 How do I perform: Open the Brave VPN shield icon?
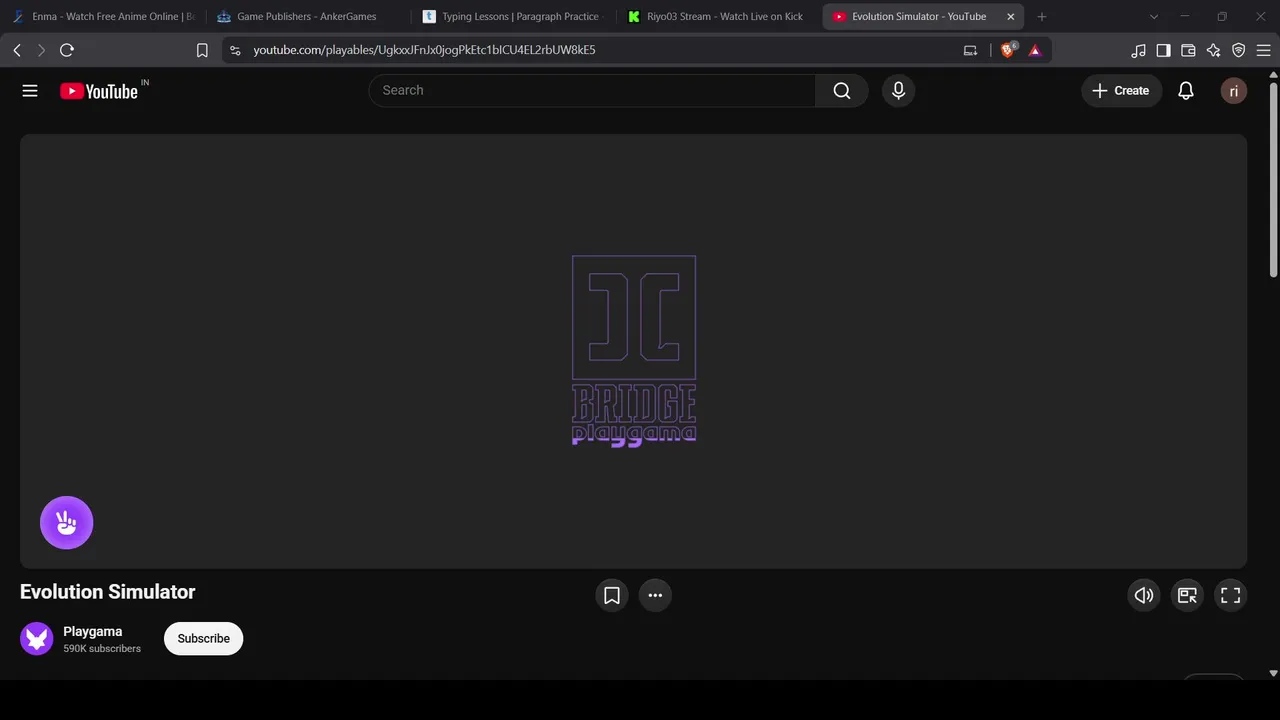(1239, 50)
